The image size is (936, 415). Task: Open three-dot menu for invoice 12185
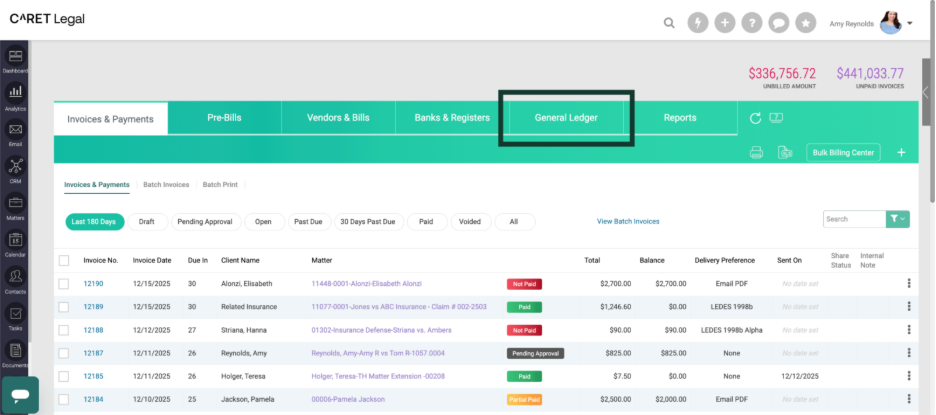[909, 376]
